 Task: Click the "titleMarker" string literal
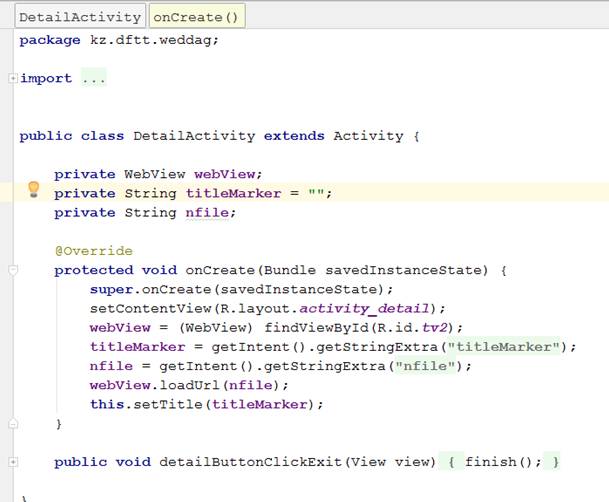(x=504, y=346)
